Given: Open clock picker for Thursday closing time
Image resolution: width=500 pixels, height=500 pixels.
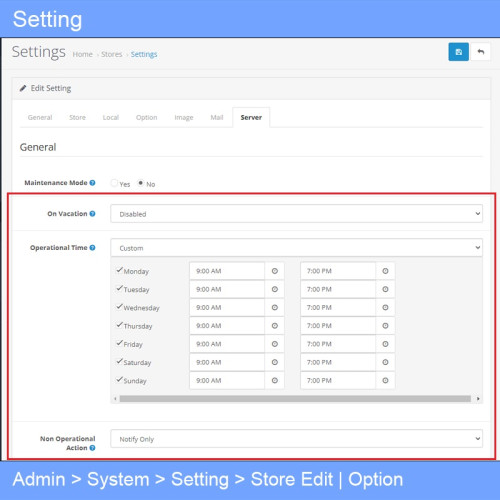Looking at the screenshot, I should (x=385, y=326).
